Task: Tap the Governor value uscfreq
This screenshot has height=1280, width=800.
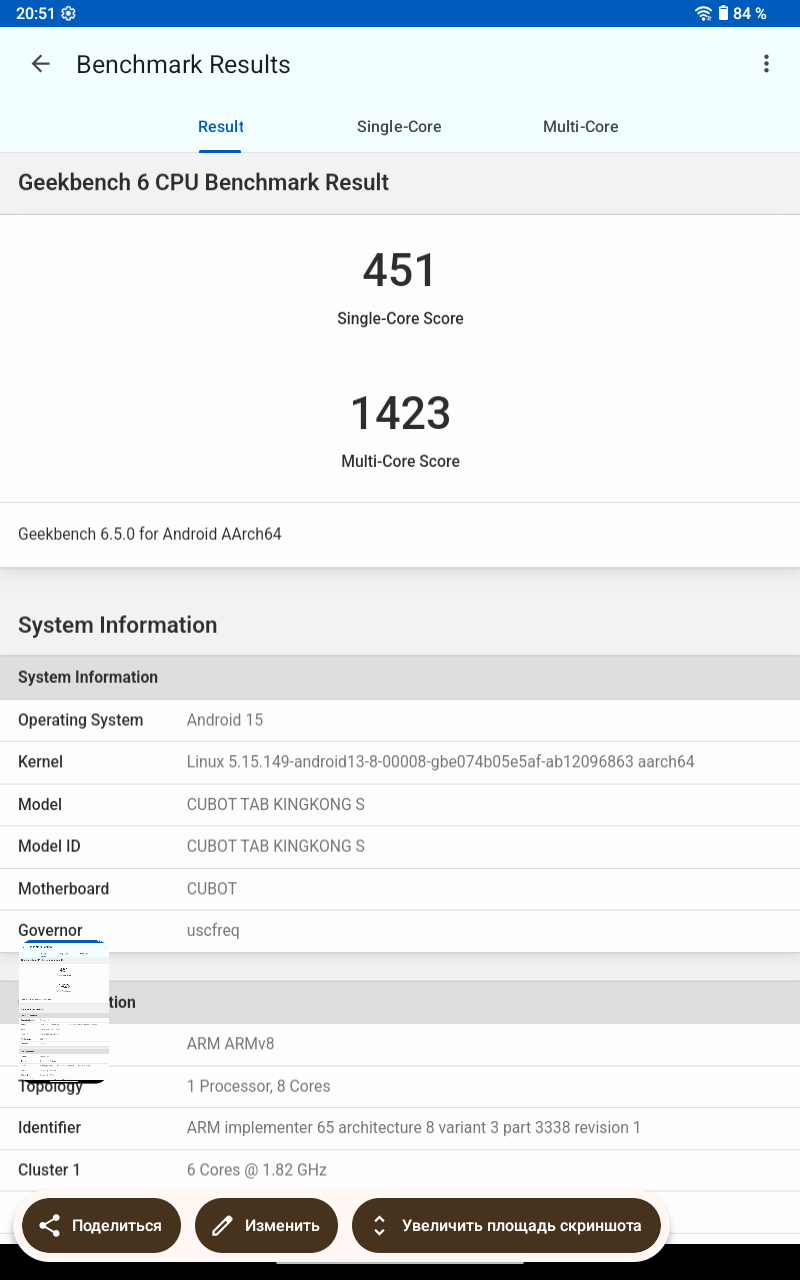Action: click(213, 930)
